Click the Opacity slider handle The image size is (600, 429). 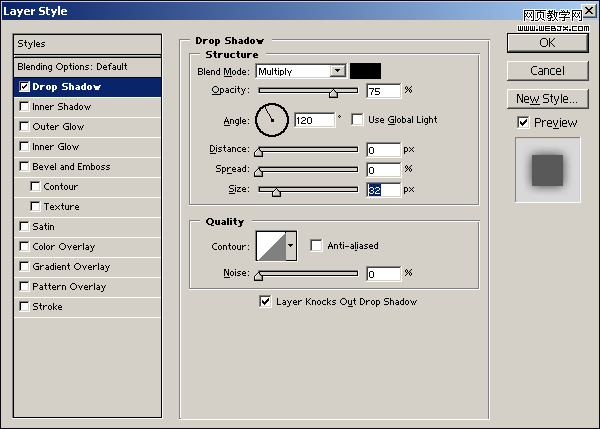tap(333, 93)
